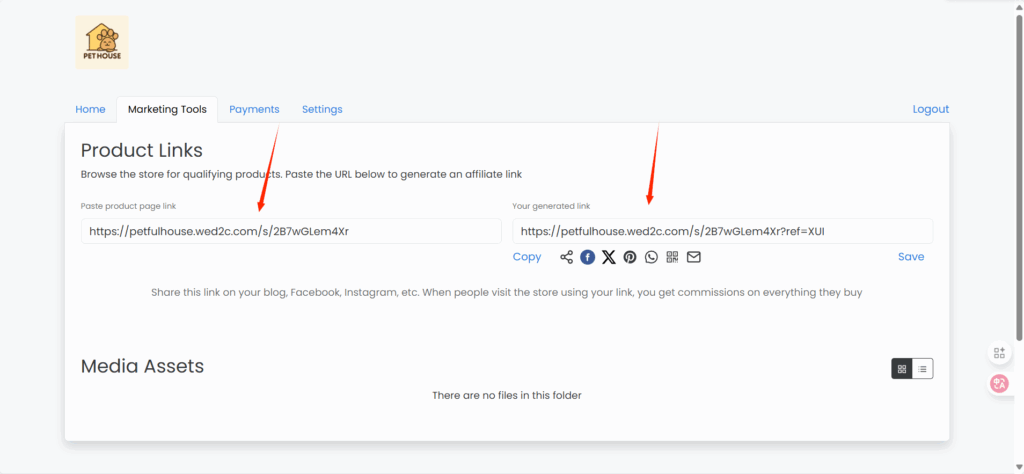Select the Marketing Tools tab
Viewport: 1024px width, 474px height.
[167, 110]
